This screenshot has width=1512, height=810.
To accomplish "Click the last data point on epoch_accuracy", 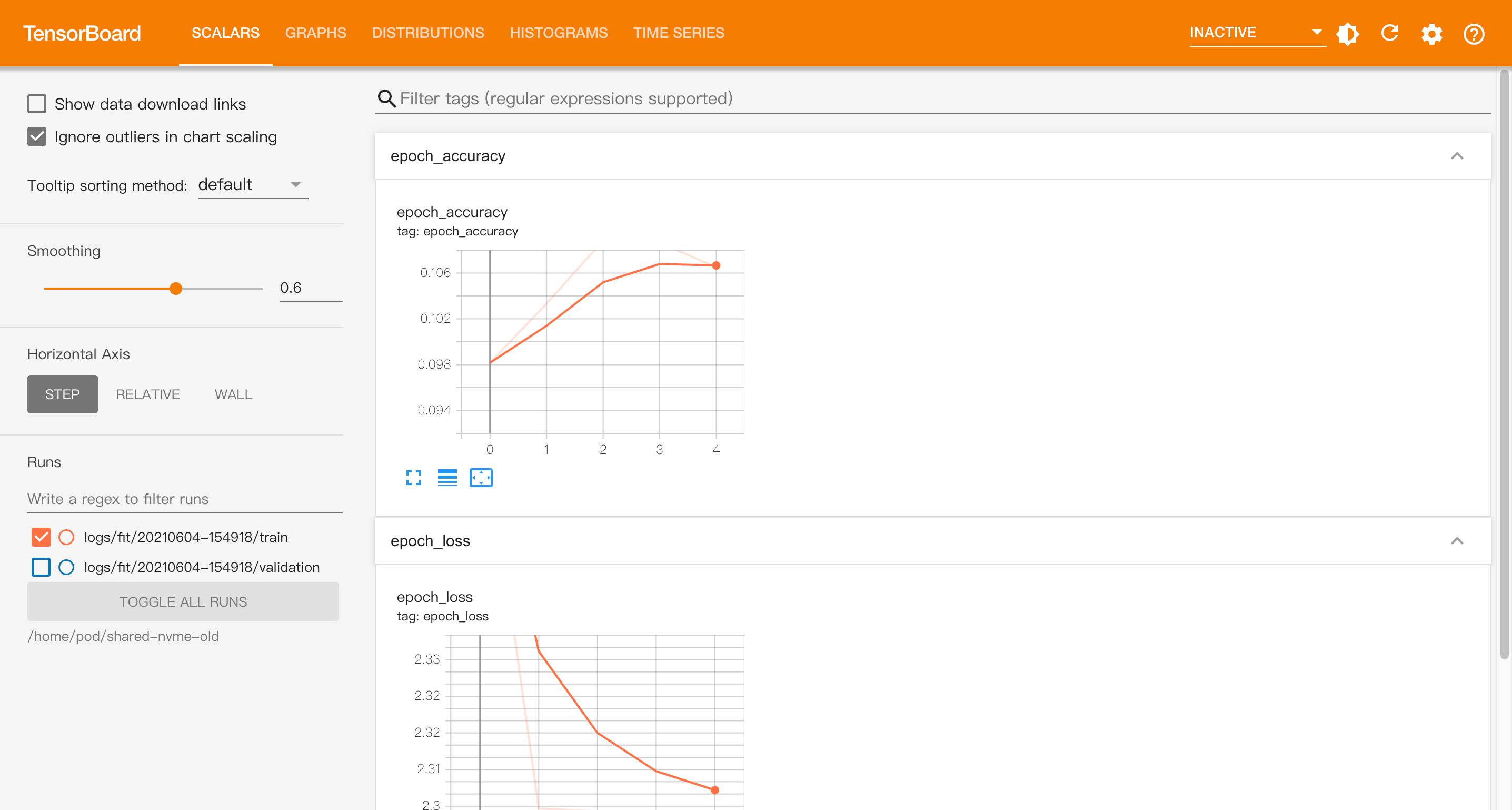I will (716, 265).
